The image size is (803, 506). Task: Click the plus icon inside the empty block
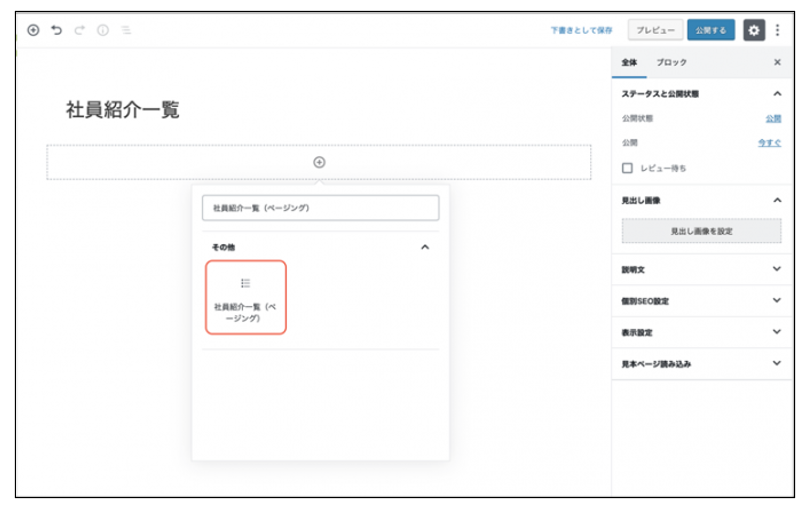tap(319, 162)
